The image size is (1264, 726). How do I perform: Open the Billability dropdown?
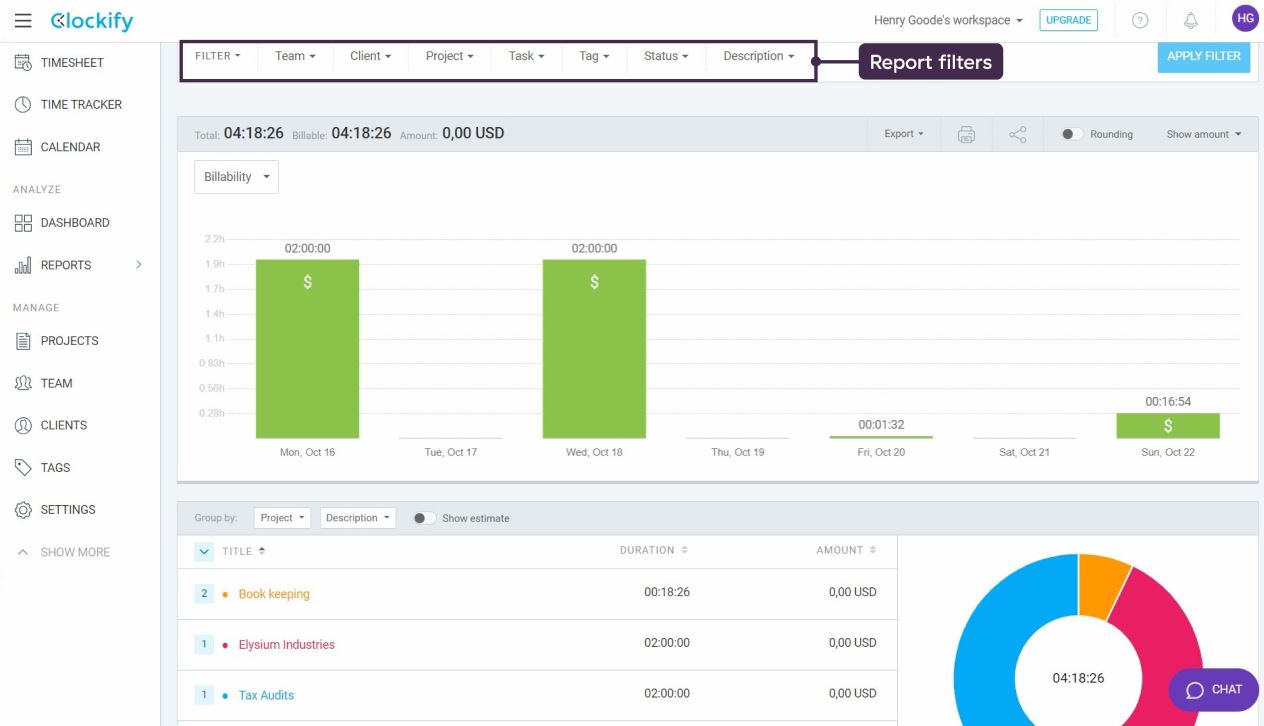point(236,177)
